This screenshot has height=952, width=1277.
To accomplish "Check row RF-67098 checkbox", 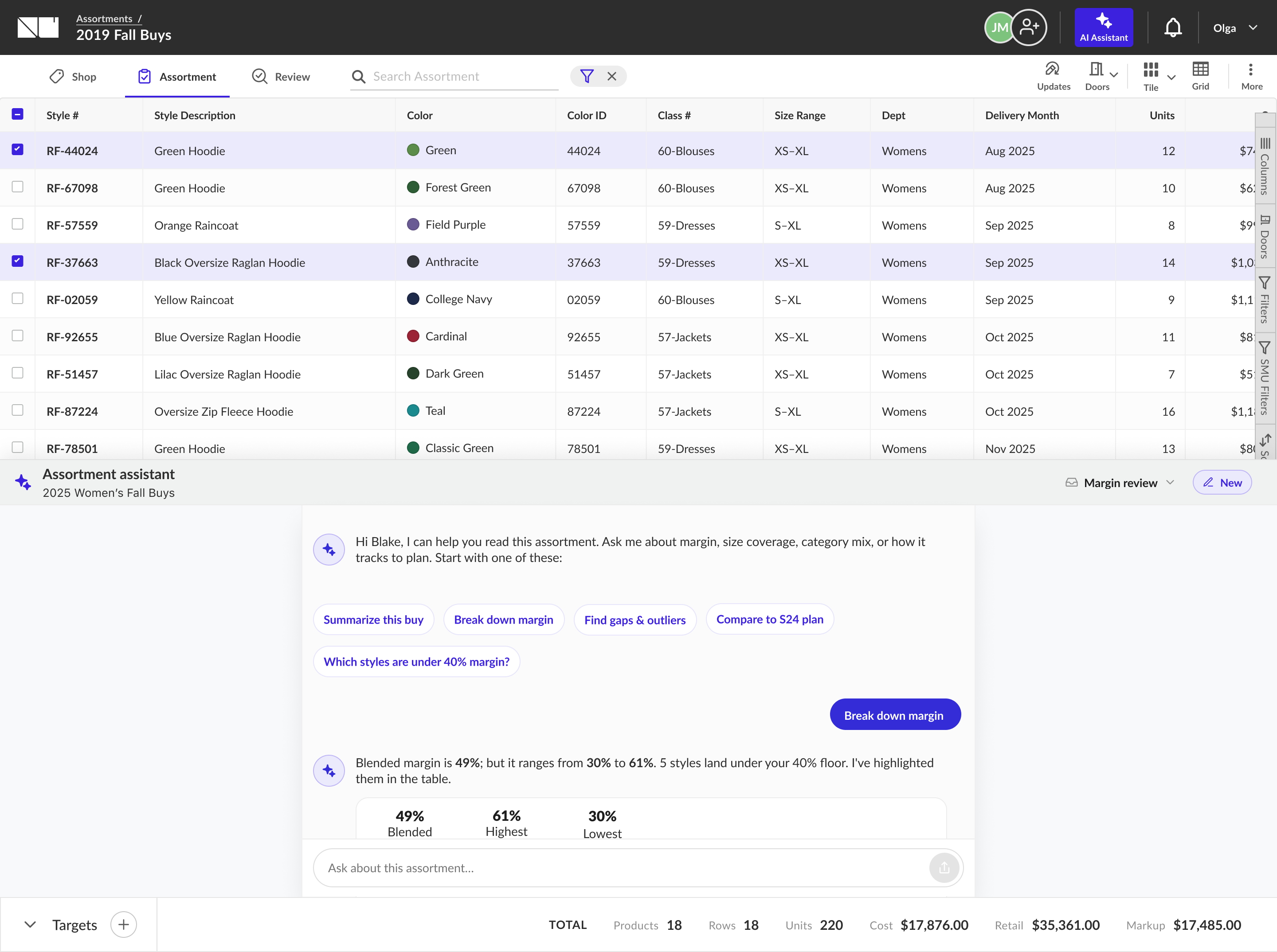I will 18,187.
